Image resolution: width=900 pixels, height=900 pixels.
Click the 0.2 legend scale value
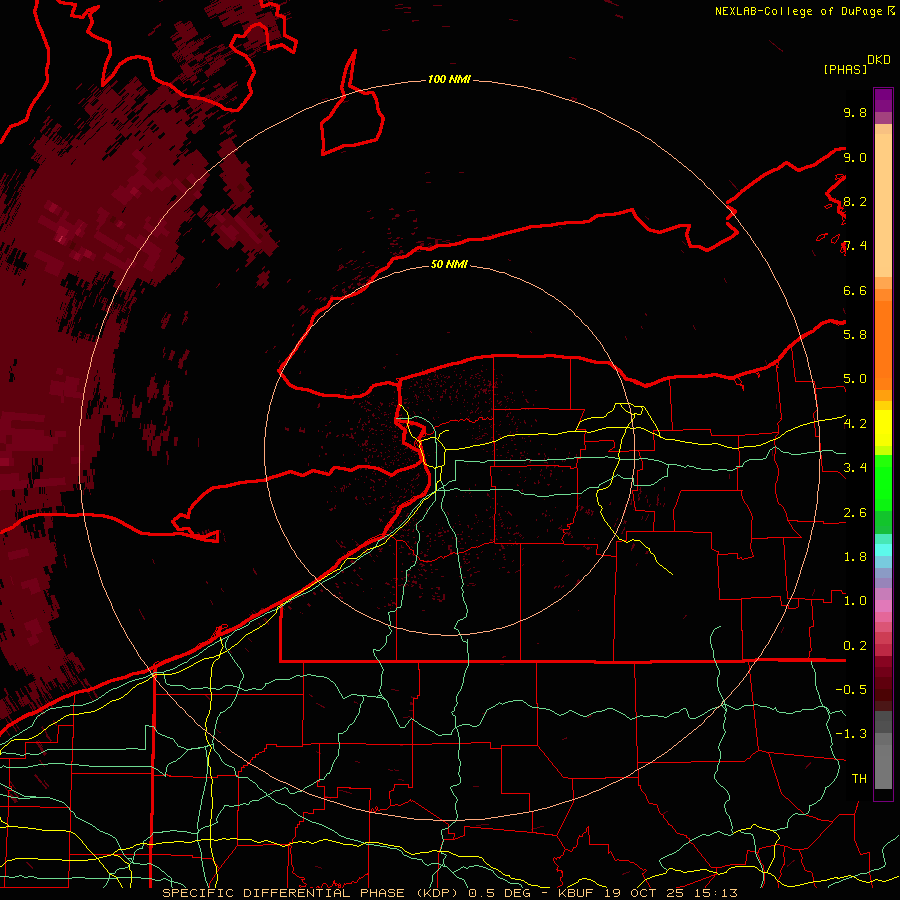[855, 646]
